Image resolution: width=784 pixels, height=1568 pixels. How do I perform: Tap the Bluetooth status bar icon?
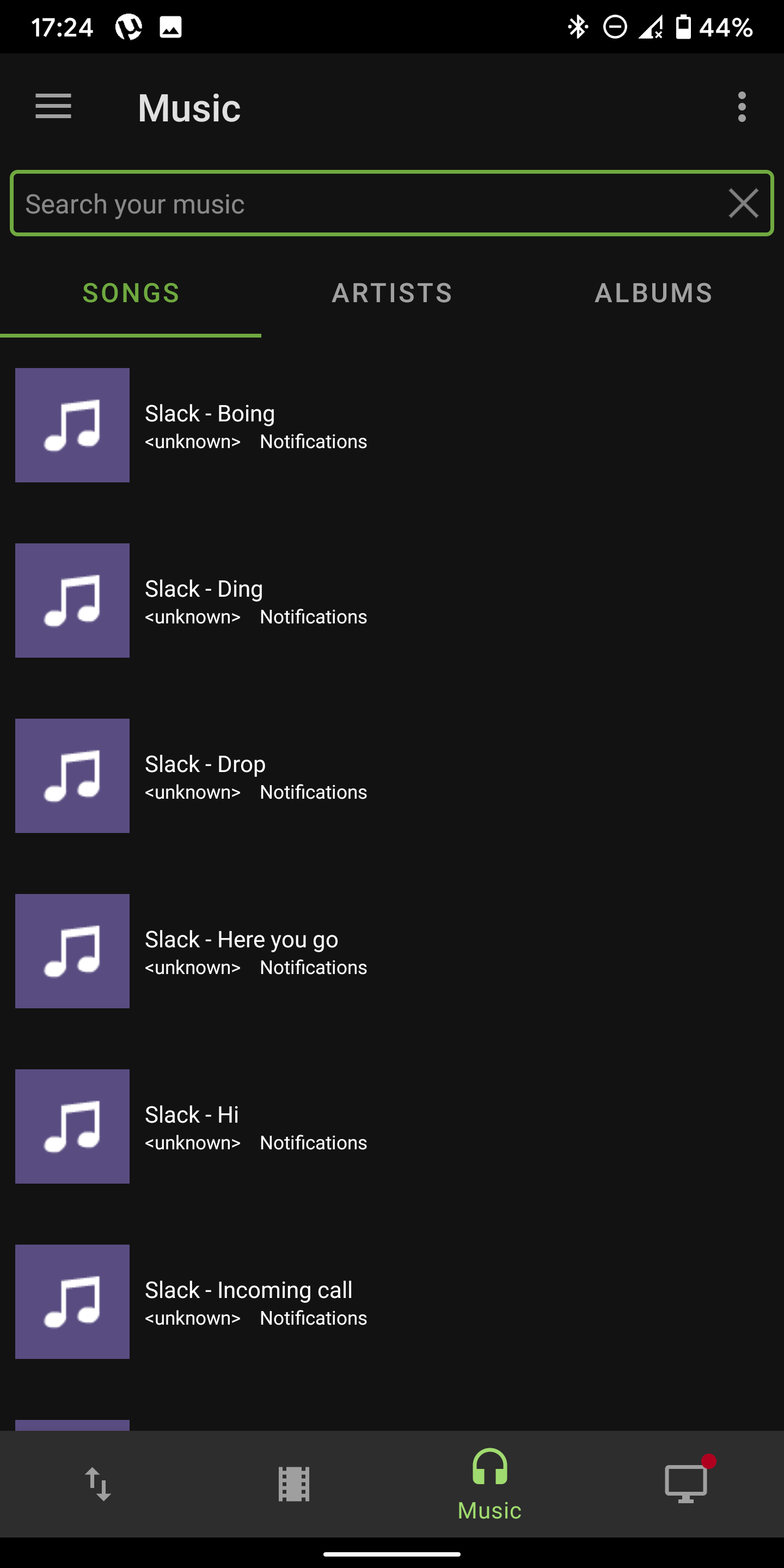(x=578, y=27)
